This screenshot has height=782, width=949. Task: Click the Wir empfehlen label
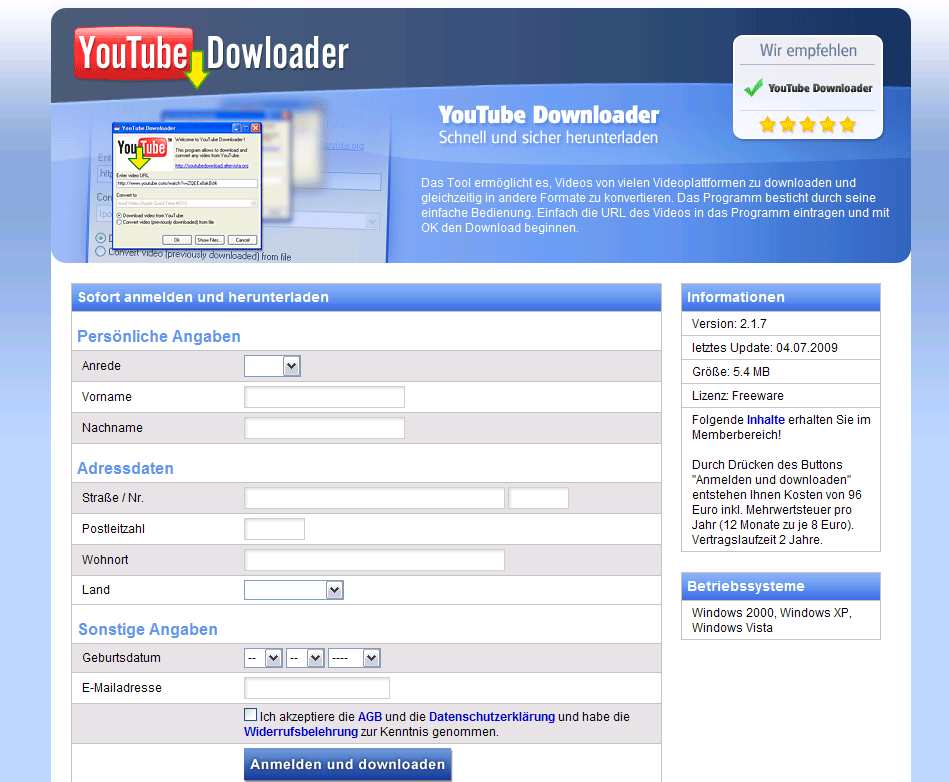808,51
